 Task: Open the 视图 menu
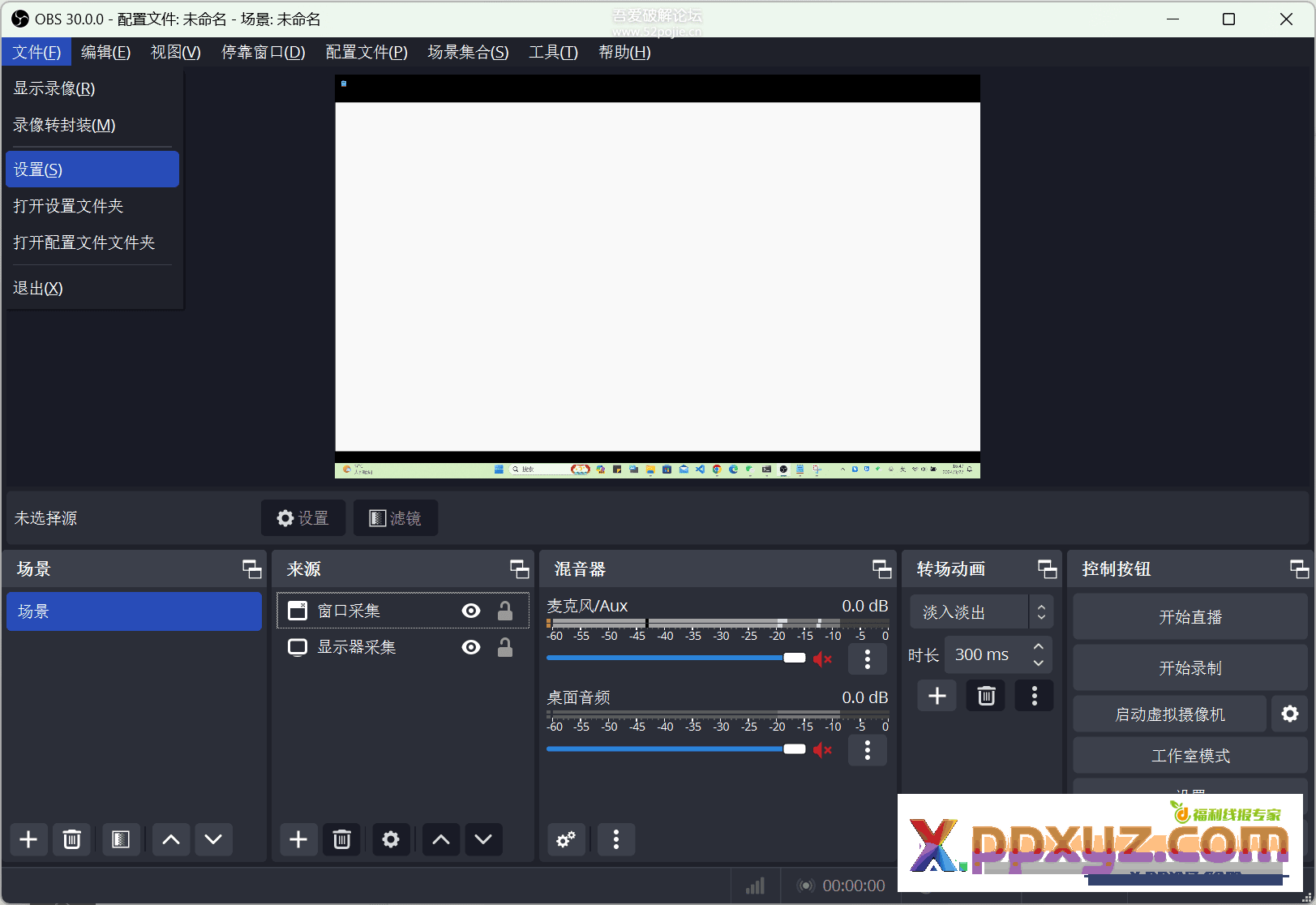(176, 52)
